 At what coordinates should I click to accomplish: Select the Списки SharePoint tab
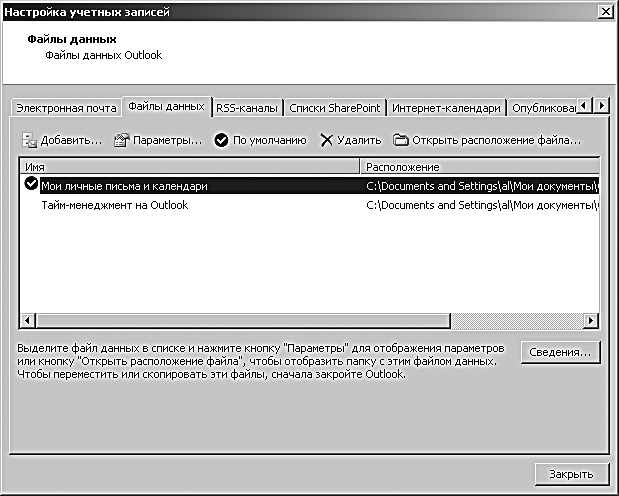[x=335, y=108]
